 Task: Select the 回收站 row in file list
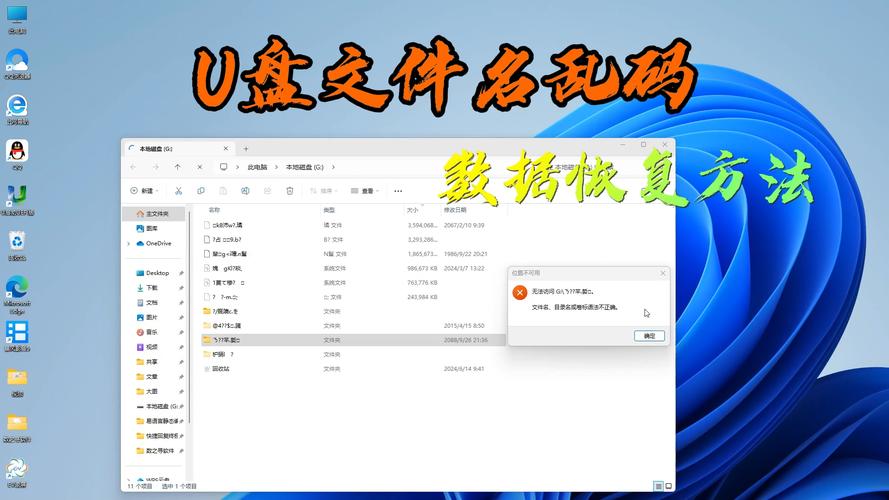[353, 369]
